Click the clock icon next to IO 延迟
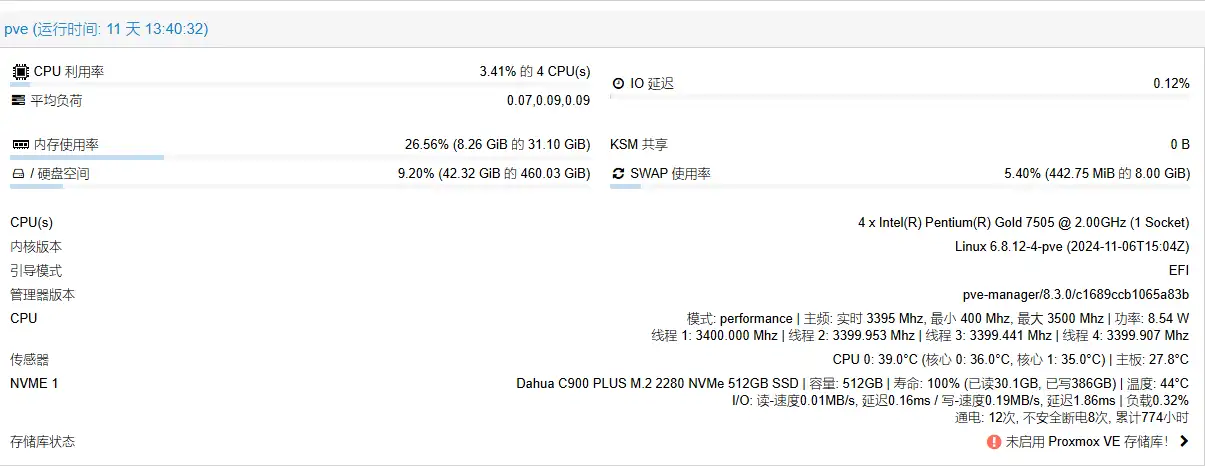The width and height of the screenshot is (1205, 467). tap(618, 84)
